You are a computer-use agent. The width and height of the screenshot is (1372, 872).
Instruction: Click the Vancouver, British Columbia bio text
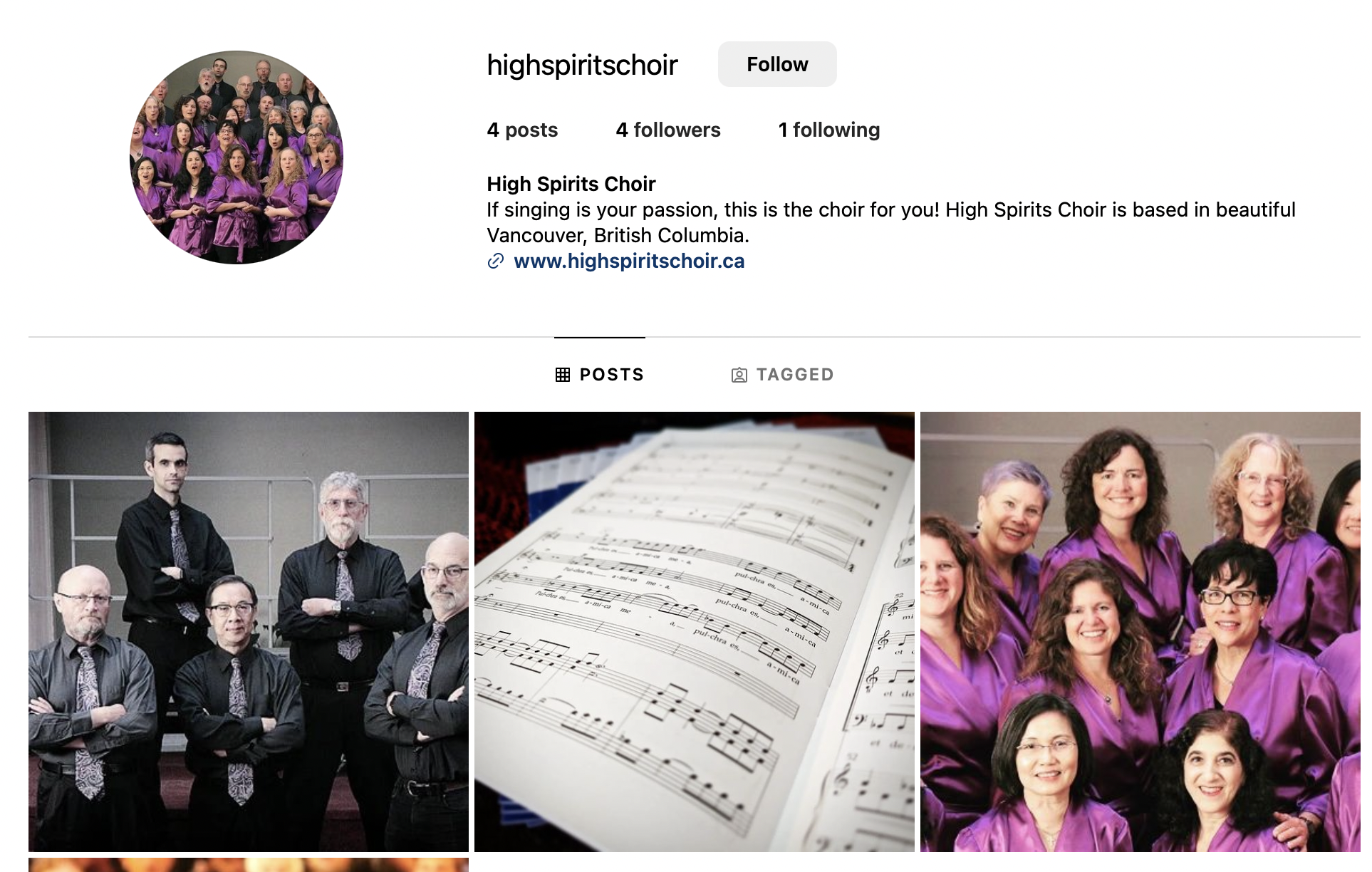(x=618, y=235)
